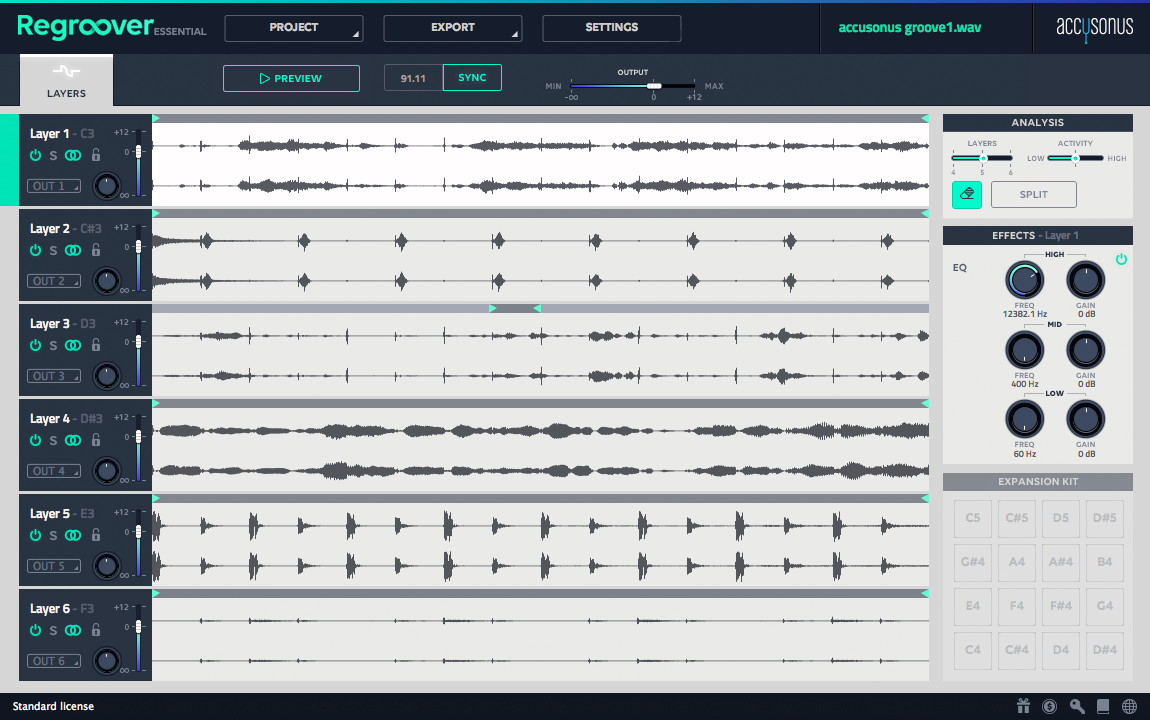Toggle the EQ effects power button
The height and width of the screenshot is (720, 1150).
[x=1121, y=259]
